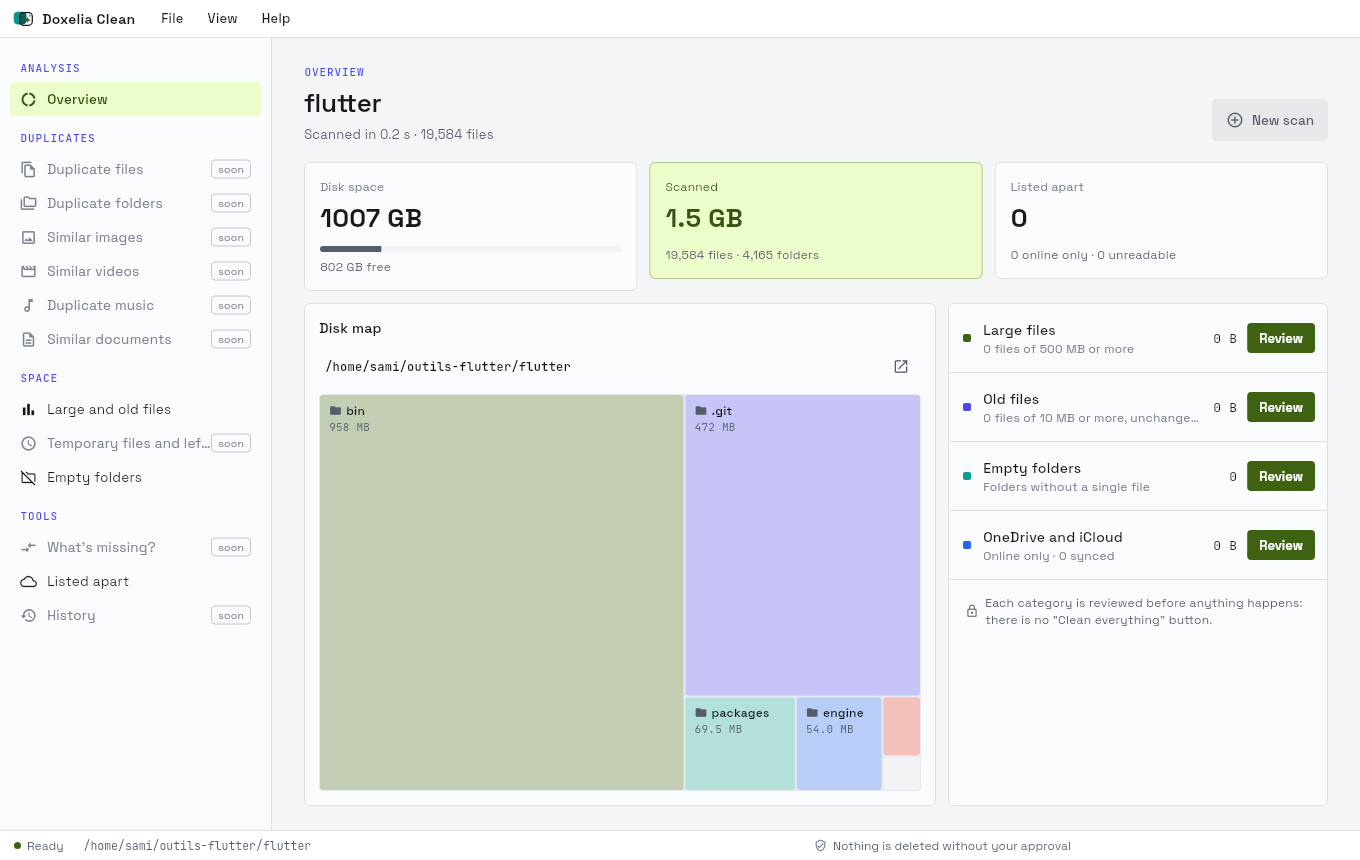Select Overview in the sidebar
This screenshot has height=860, width=1360.
tap(135, 99)
